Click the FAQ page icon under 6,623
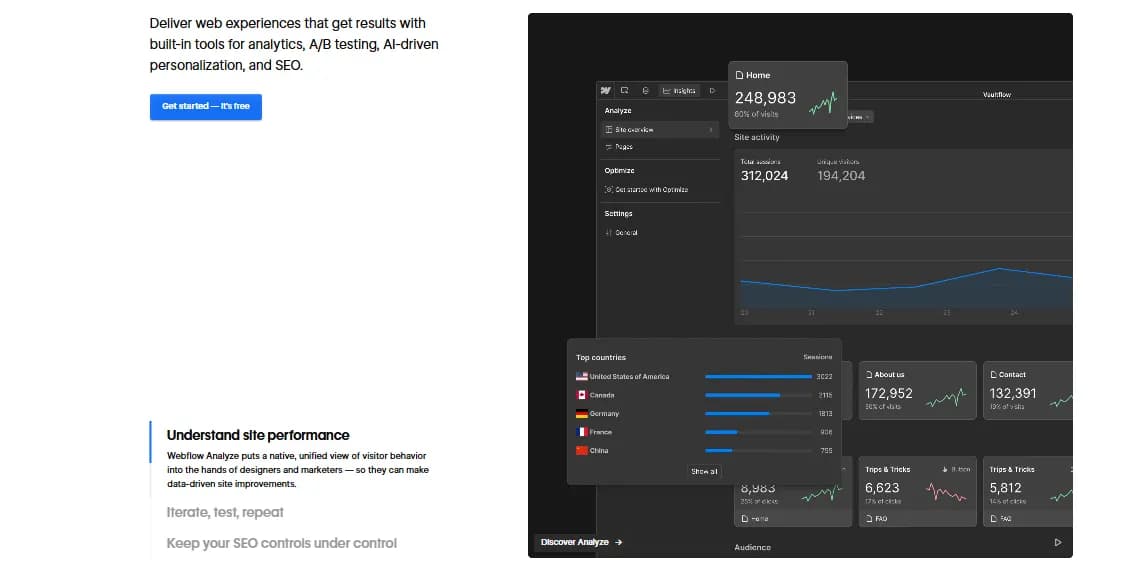The image size is (1135, 576). [x=869, y=519]
